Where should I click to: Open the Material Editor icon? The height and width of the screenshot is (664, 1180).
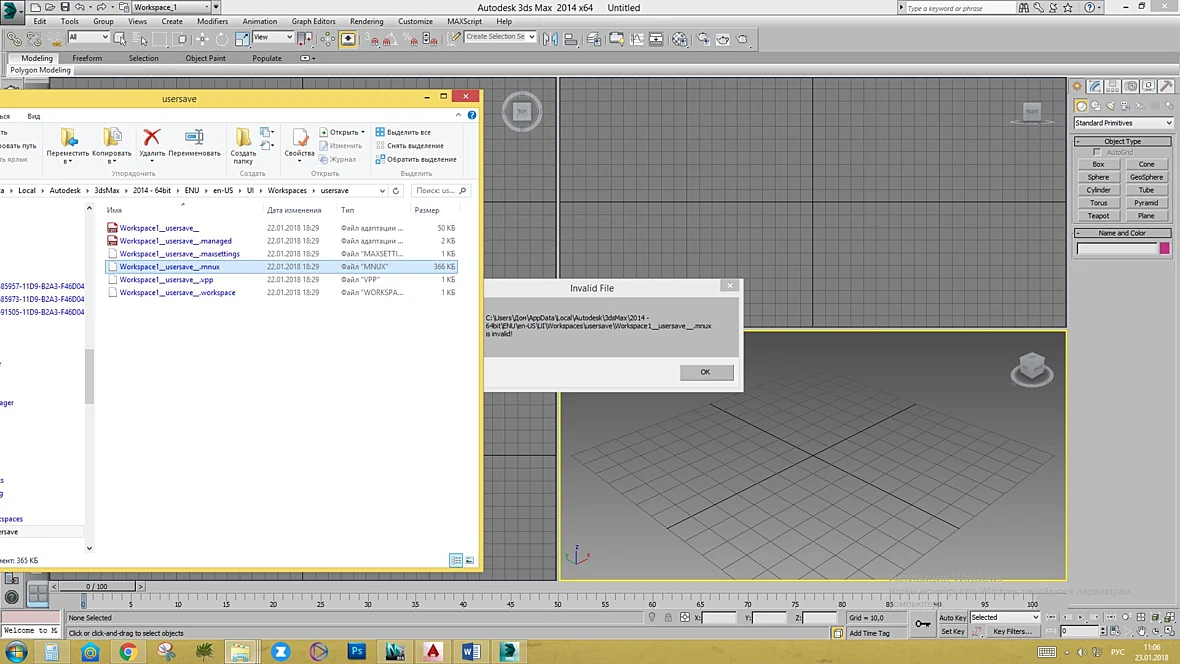(680, 38)
